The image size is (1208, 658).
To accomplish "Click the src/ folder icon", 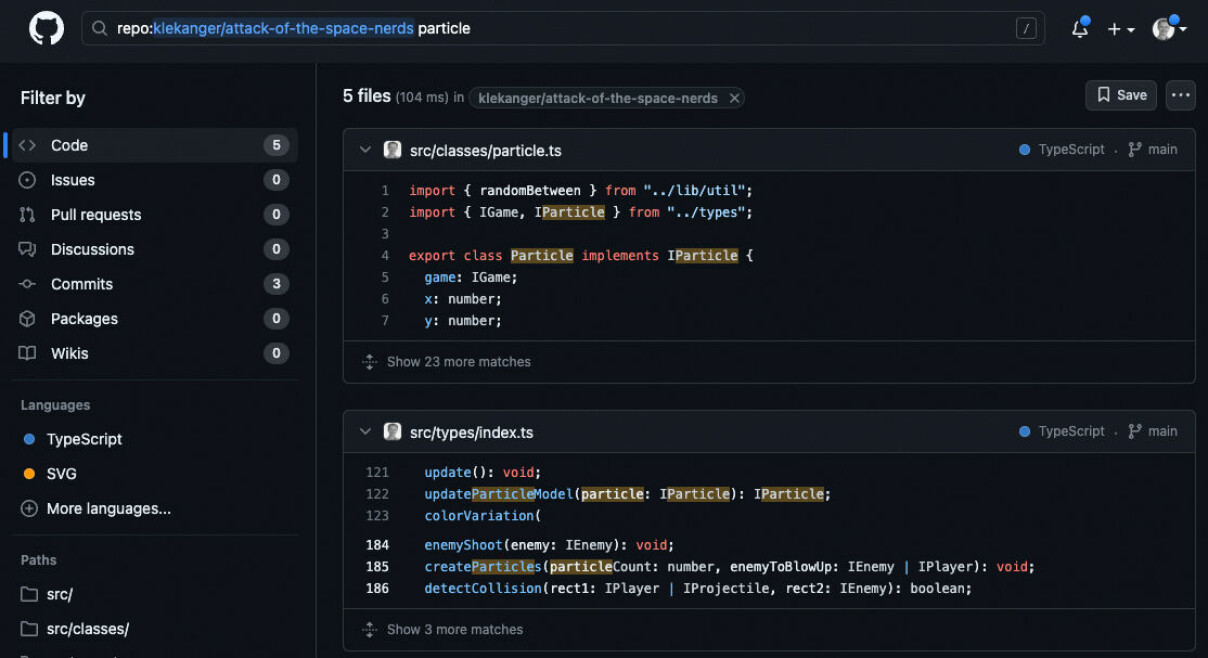I will click(x=29, y=594).
